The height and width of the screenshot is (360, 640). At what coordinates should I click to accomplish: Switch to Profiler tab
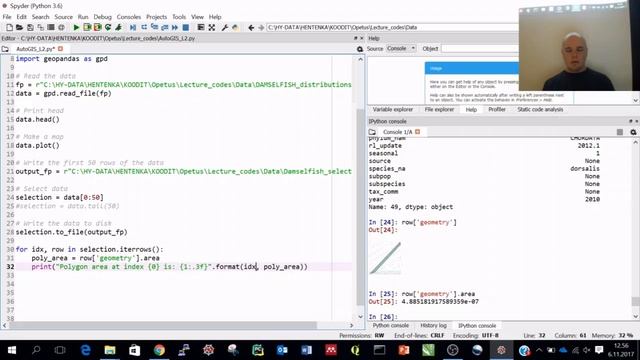(x=497, y=109)
